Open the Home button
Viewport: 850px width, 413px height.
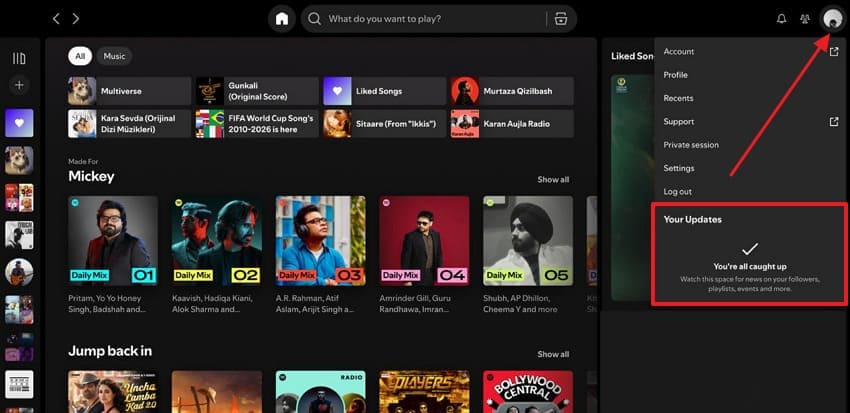click(x=282, y=19)
